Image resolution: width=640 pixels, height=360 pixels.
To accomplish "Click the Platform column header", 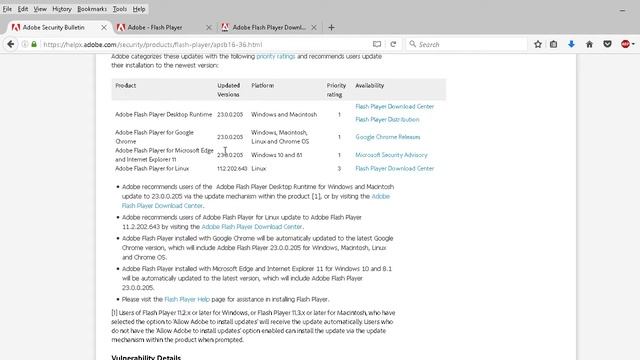I will click(x=262, y=86).
